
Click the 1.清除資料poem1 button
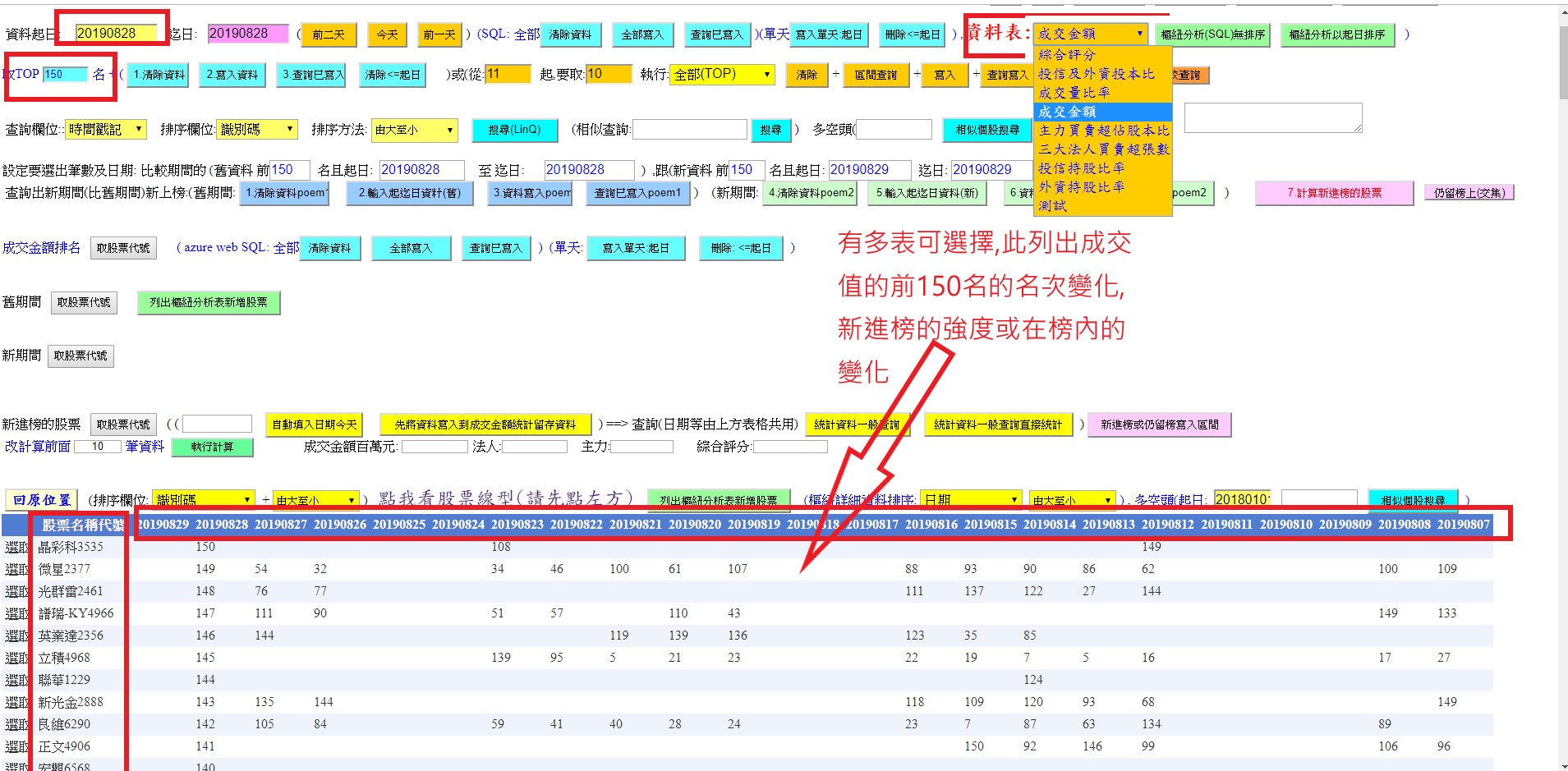point(284,193)
